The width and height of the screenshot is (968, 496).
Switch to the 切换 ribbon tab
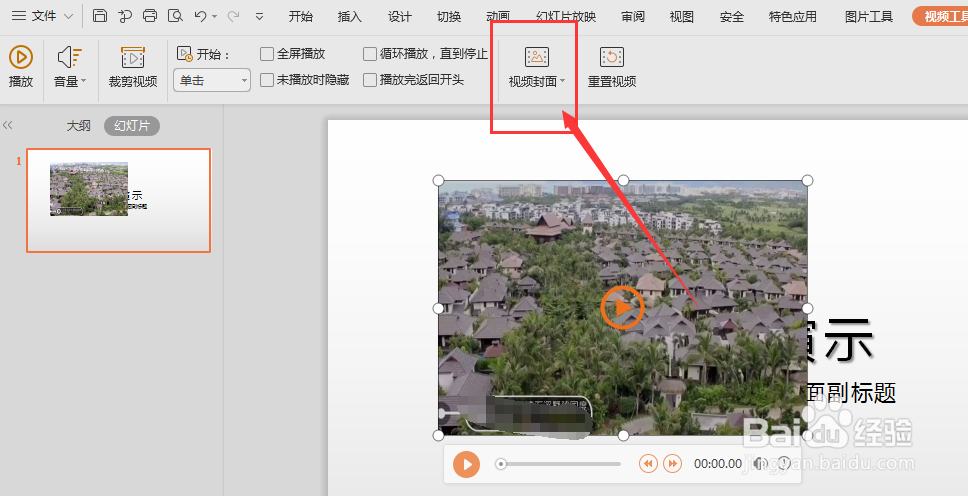pyautogui.click(x=449, y=17)
